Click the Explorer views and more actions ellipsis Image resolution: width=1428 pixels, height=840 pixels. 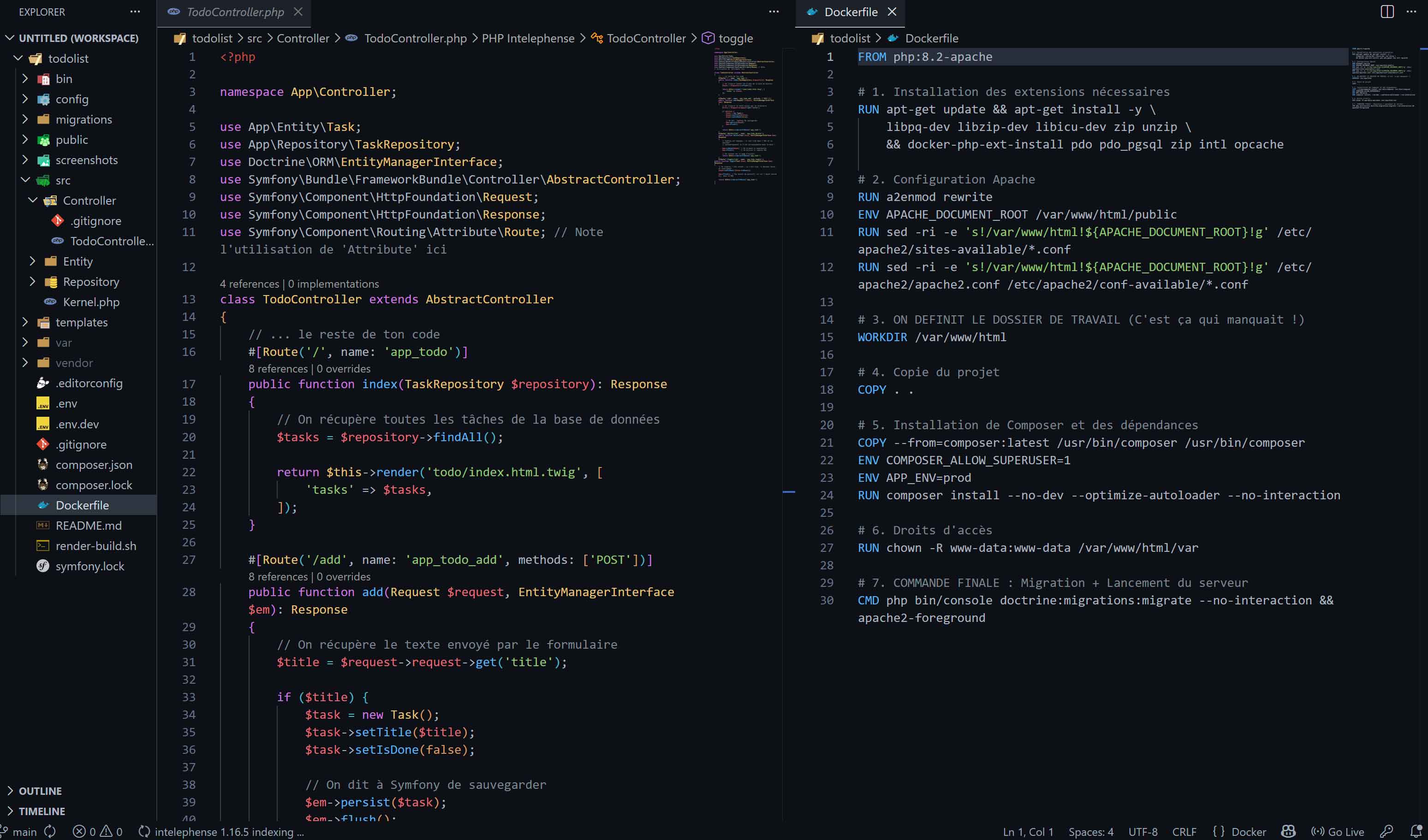(x=135, y=12)
